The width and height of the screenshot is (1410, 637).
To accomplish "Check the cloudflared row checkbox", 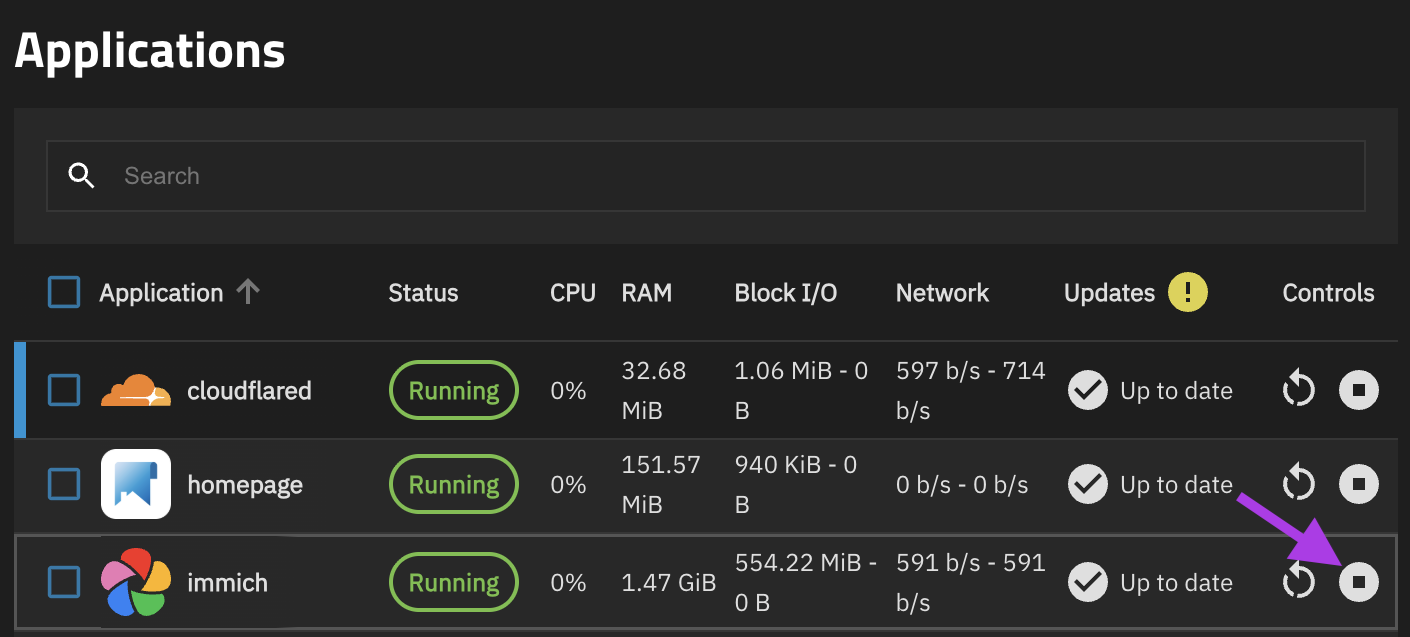I will pos(64,390).
